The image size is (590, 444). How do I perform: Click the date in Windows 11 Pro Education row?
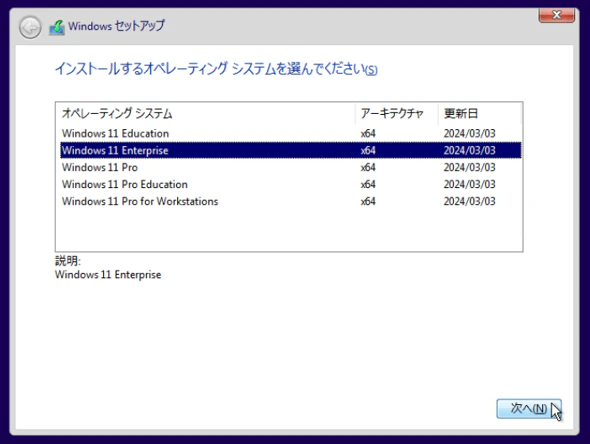coord(470,184)
